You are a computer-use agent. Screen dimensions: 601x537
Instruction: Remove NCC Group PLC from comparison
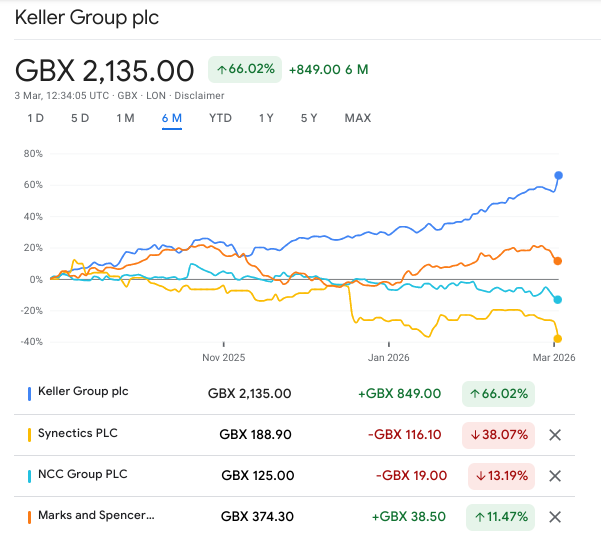[x=555, y=476]
